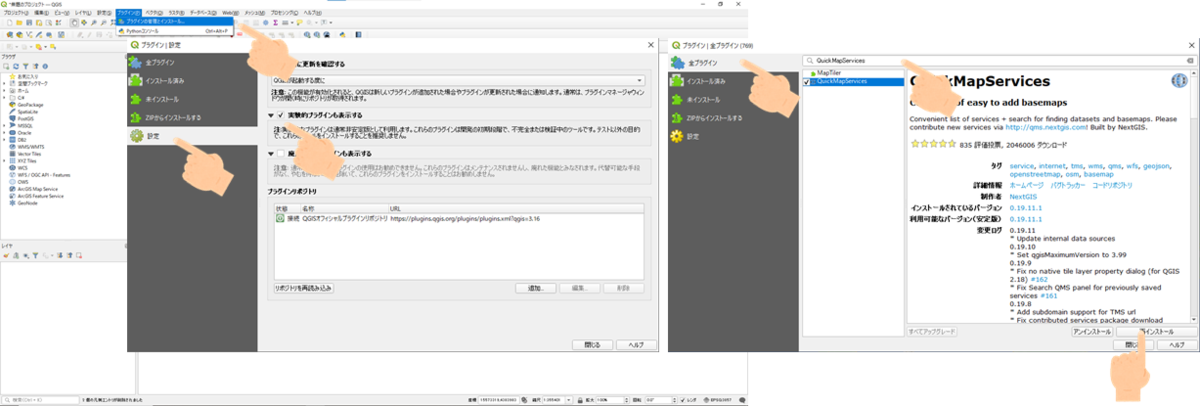Select MapTiler in plugin list
The width and height of the screenshot is (1200, 406).
(829, 73)
